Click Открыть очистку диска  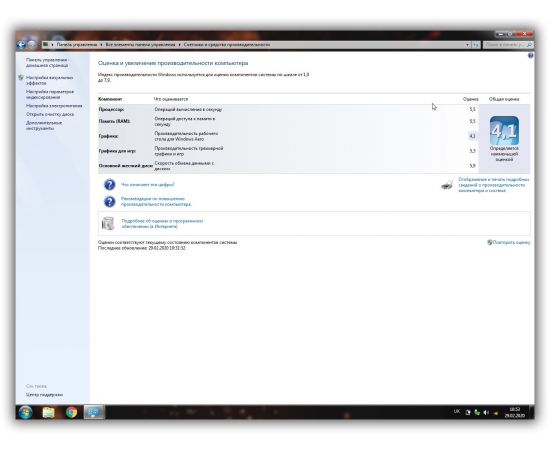[x=50, y=114]
